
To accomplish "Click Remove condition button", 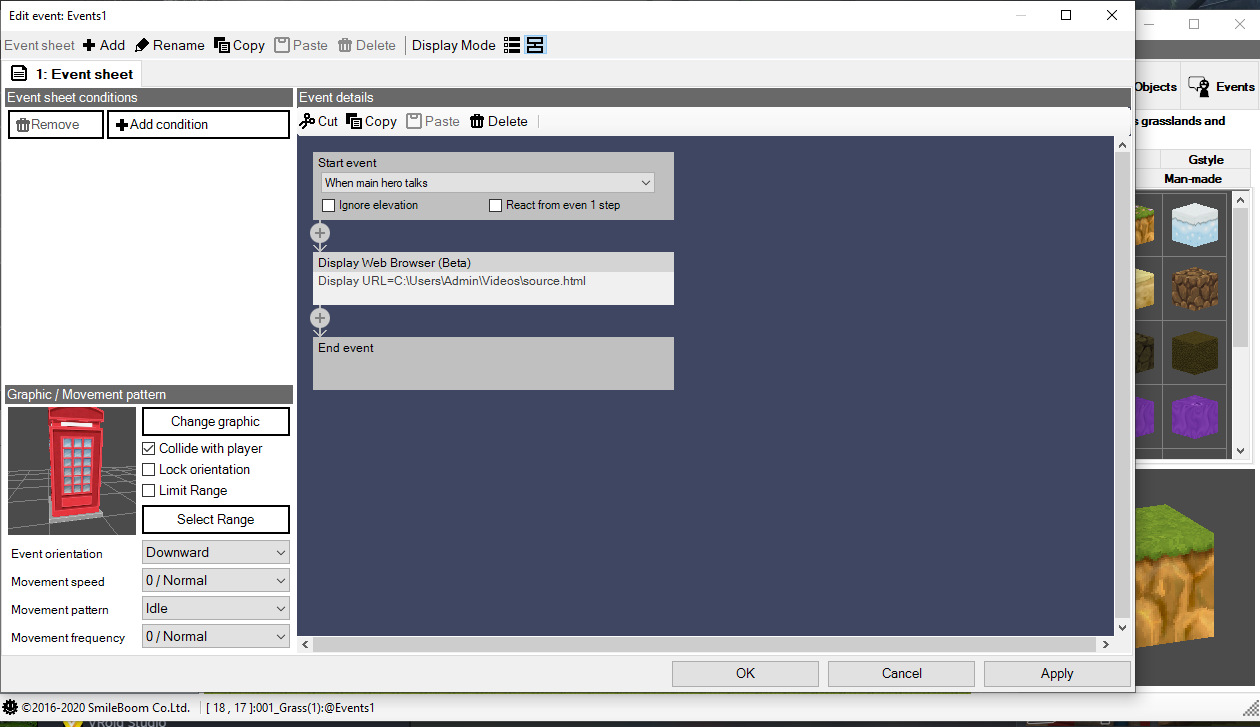I will pos(56,124).
